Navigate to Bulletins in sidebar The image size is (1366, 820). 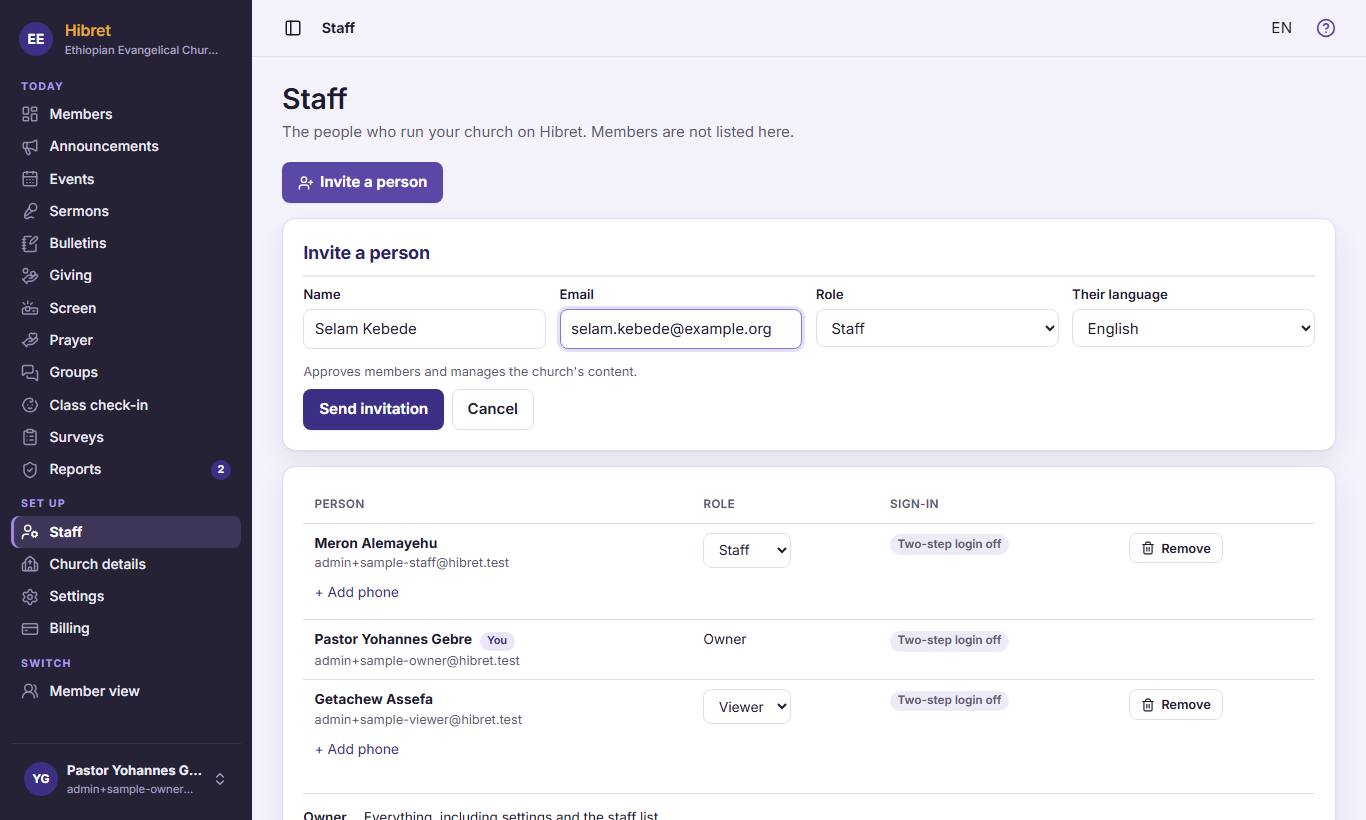point(126,243)
